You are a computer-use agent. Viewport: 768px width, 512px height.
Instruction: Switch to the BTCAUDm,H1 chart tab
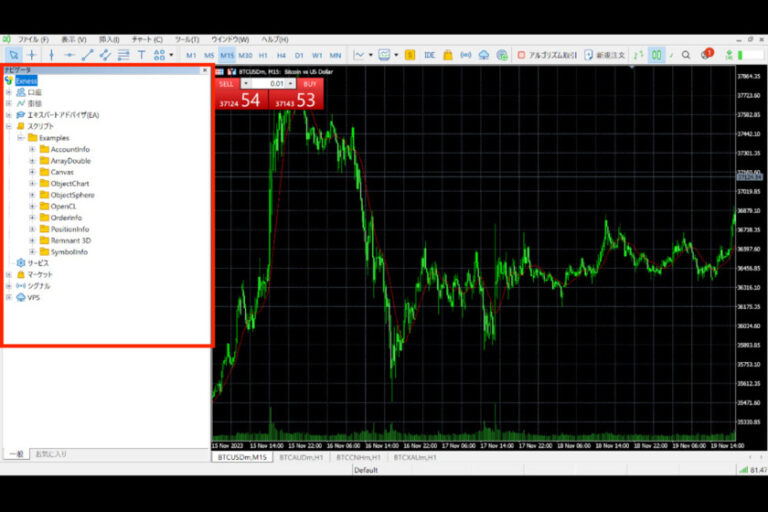301,457
